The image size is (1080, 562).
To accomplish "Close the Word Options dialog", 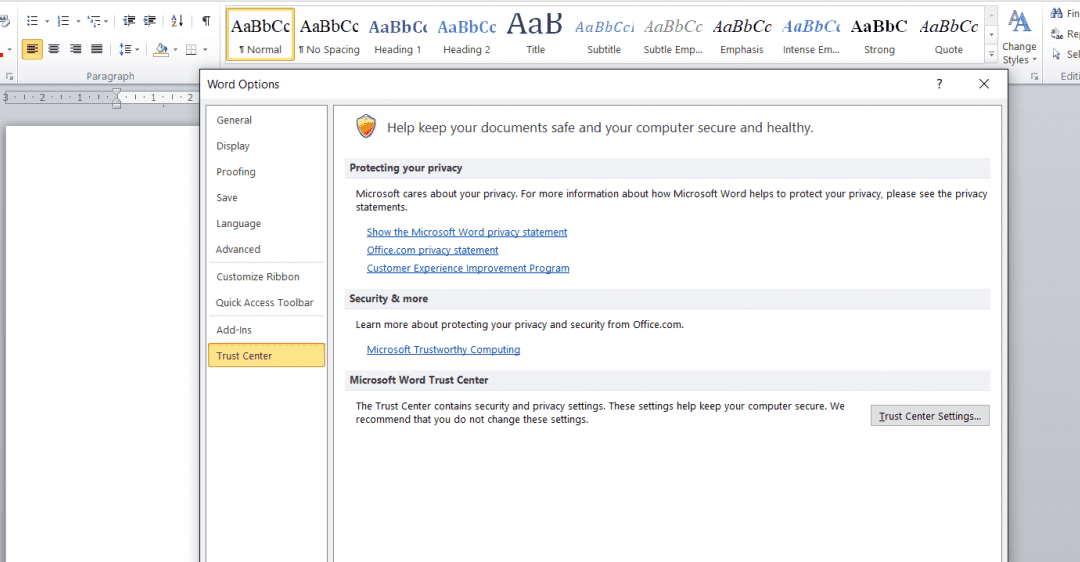I will (x=984, y=84).
